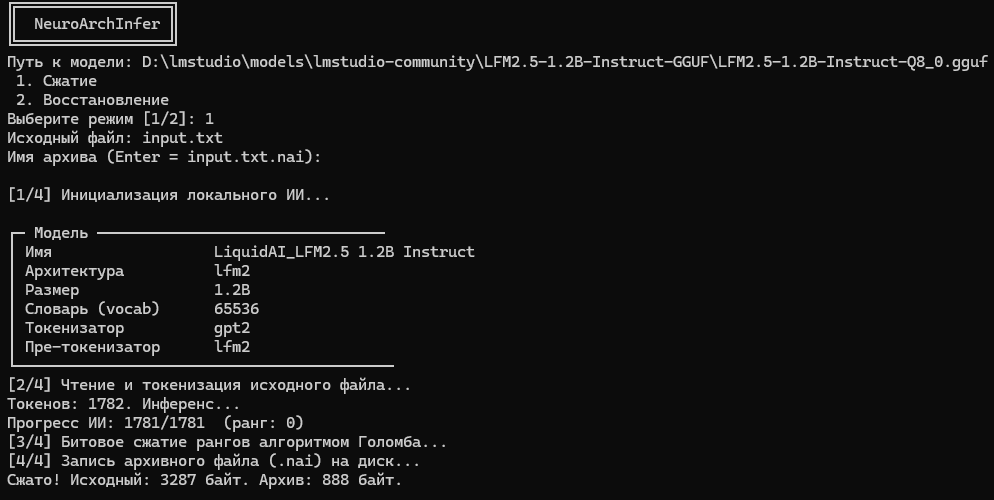Click step [2/4] Чтение и токенизация line

[209, 385]
